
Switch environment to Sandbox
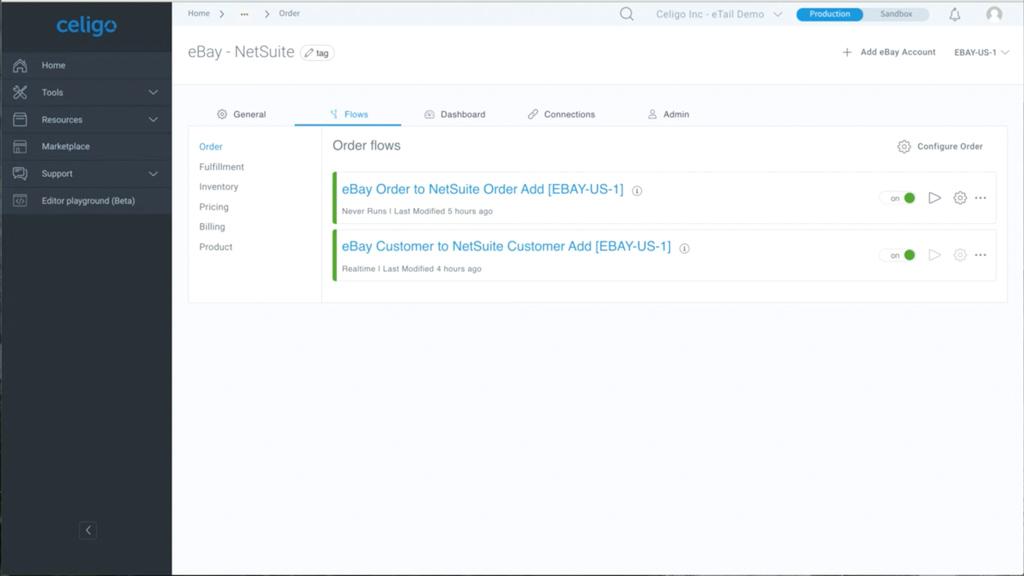pyautogui.click(x=896, y=14)
